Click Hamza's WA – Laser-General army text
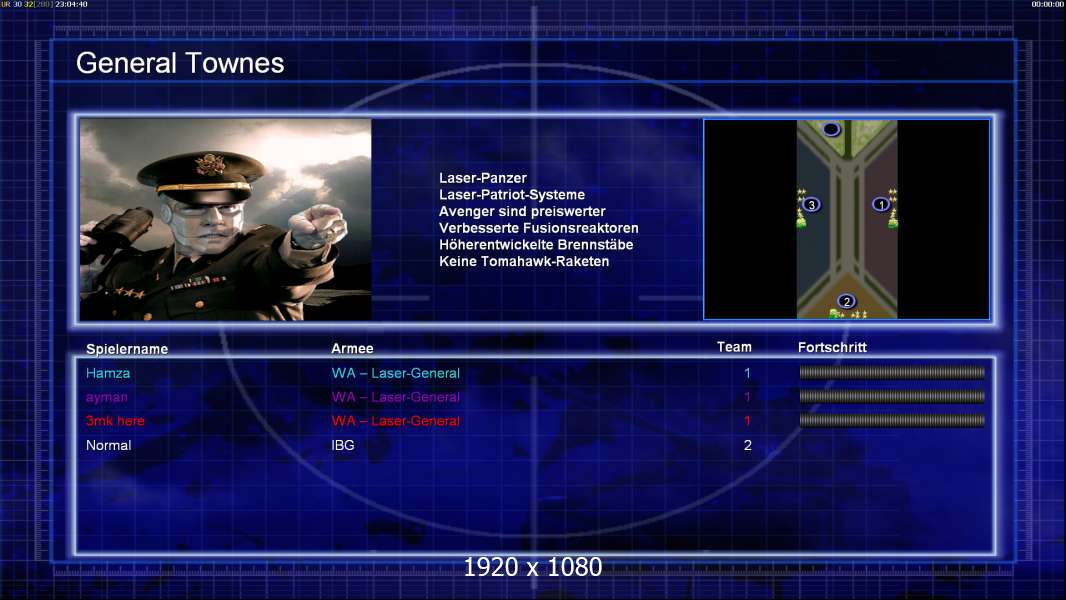Screen dimensions: 1066x600 point(396,373)
